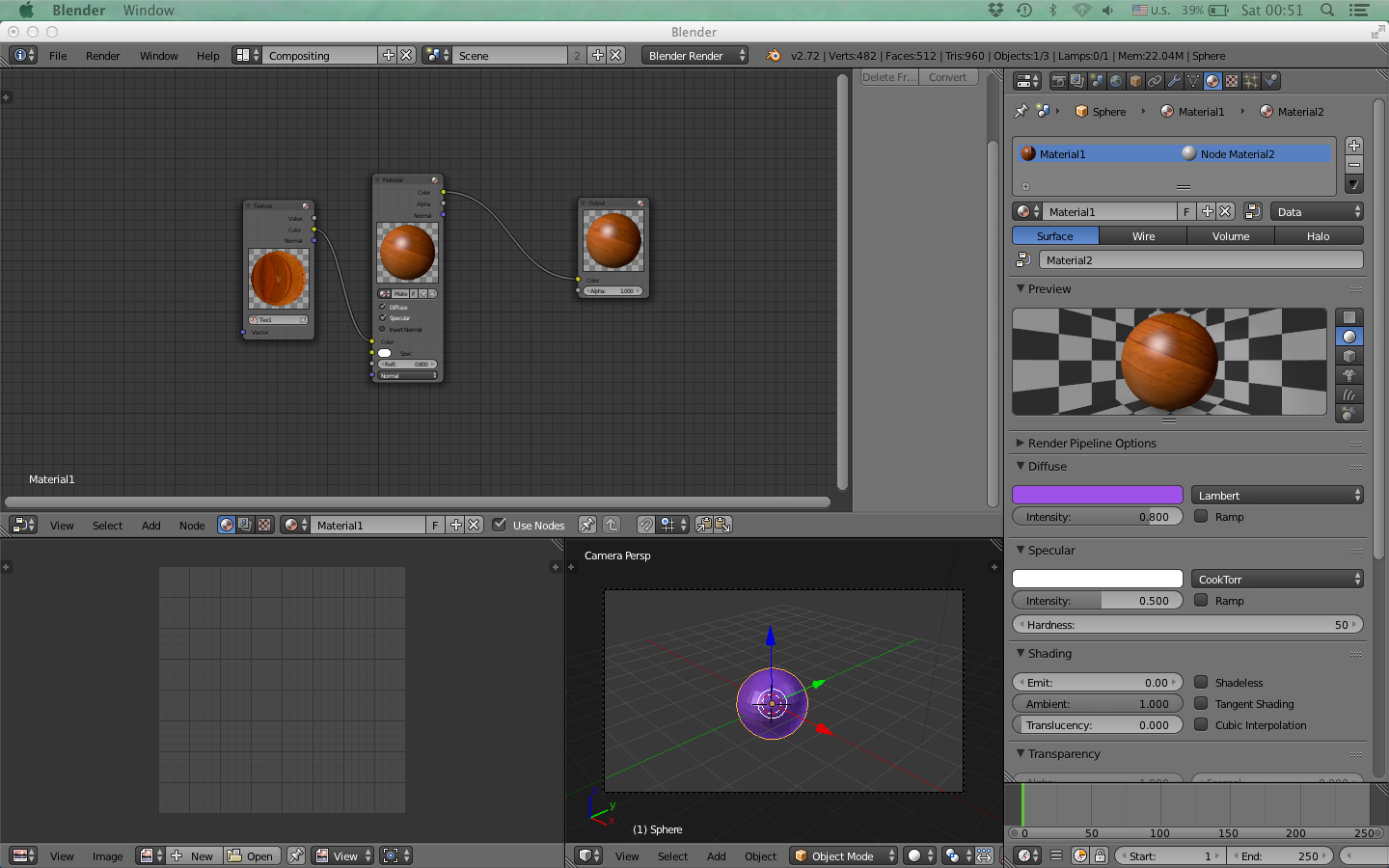Open the Physics properties tab icon
Screen dimensions: 1389x868
coord(1270,81)
